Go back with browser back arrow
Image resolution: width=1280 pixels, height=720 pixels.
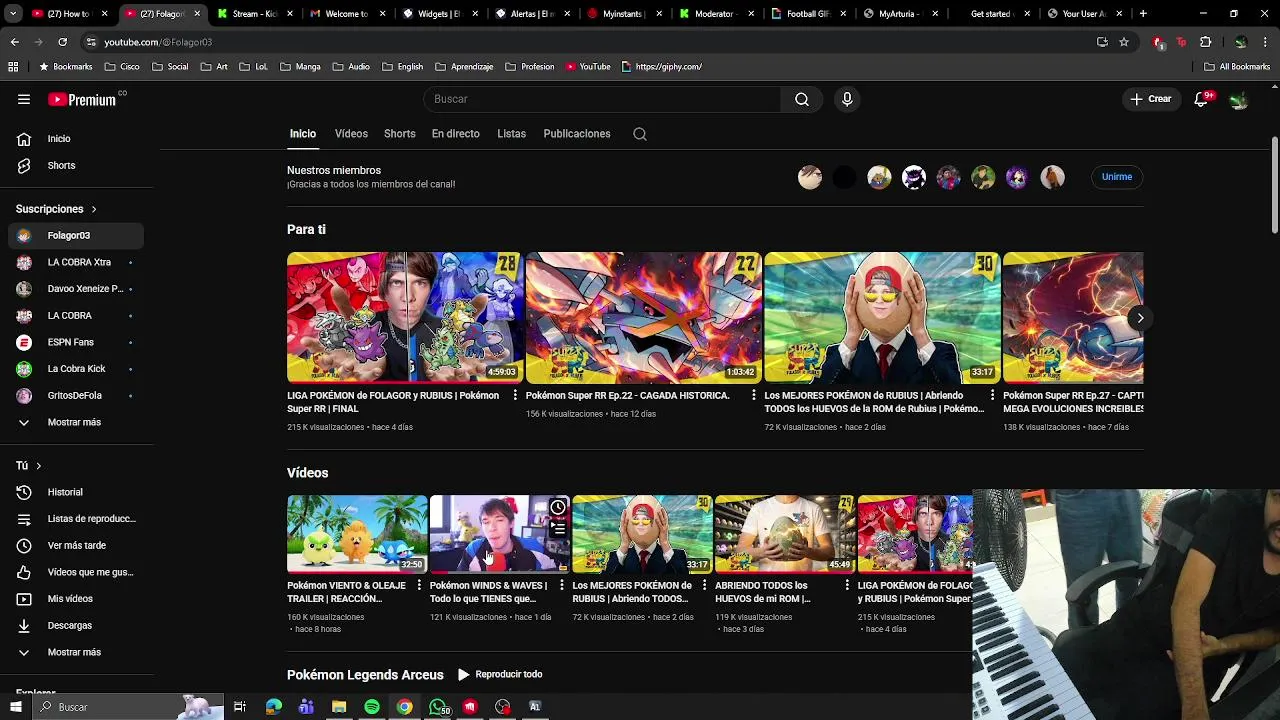tap(14, 42)
